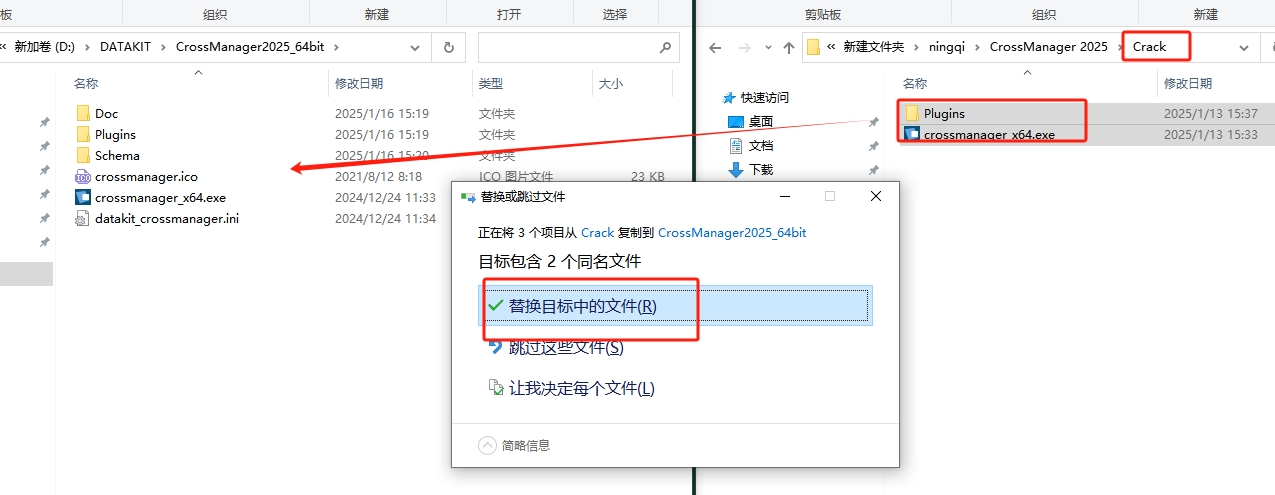Click the search magnifier icon
This screenshot has width=1275, height=495.
[x=666, y=47]
